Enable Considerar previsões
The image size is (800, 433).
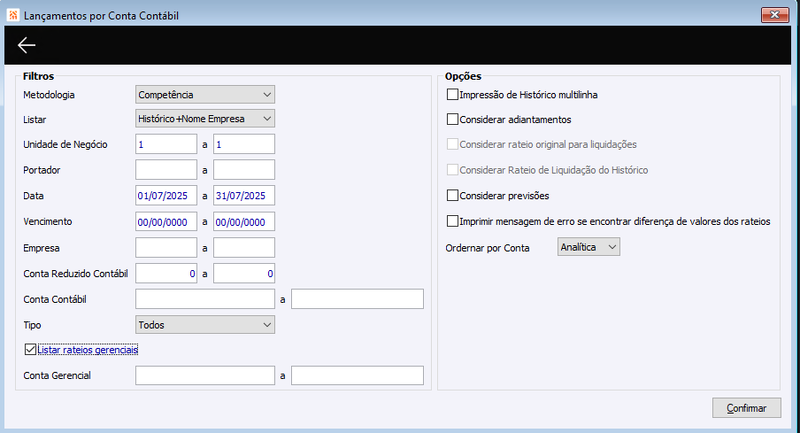click(452, 195)
